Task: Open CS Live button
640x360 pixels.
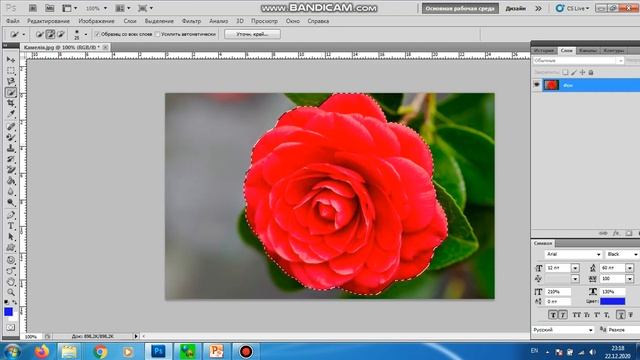Action: 572,8
